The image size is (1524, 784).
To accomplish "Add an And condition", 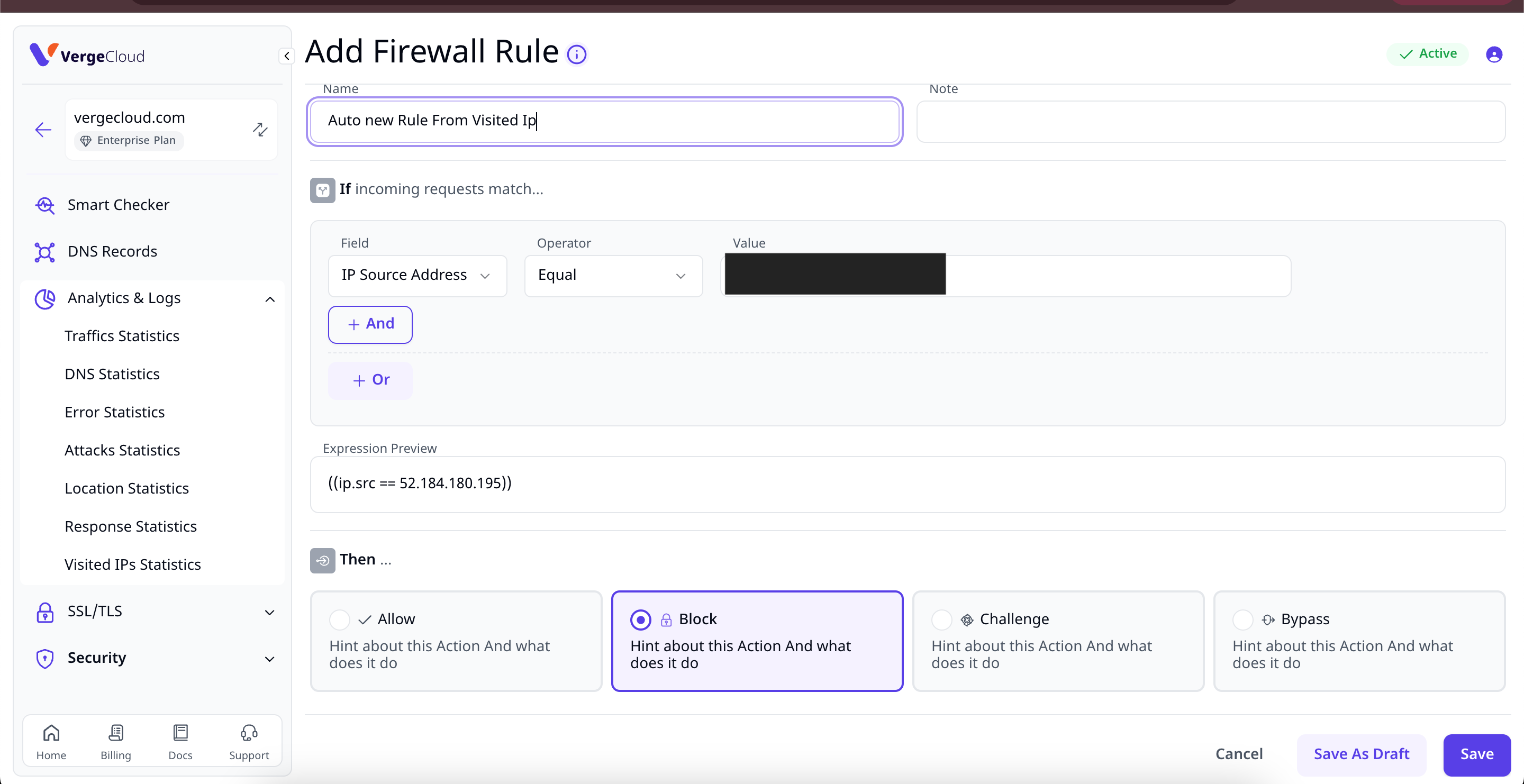I will [370, 324].
